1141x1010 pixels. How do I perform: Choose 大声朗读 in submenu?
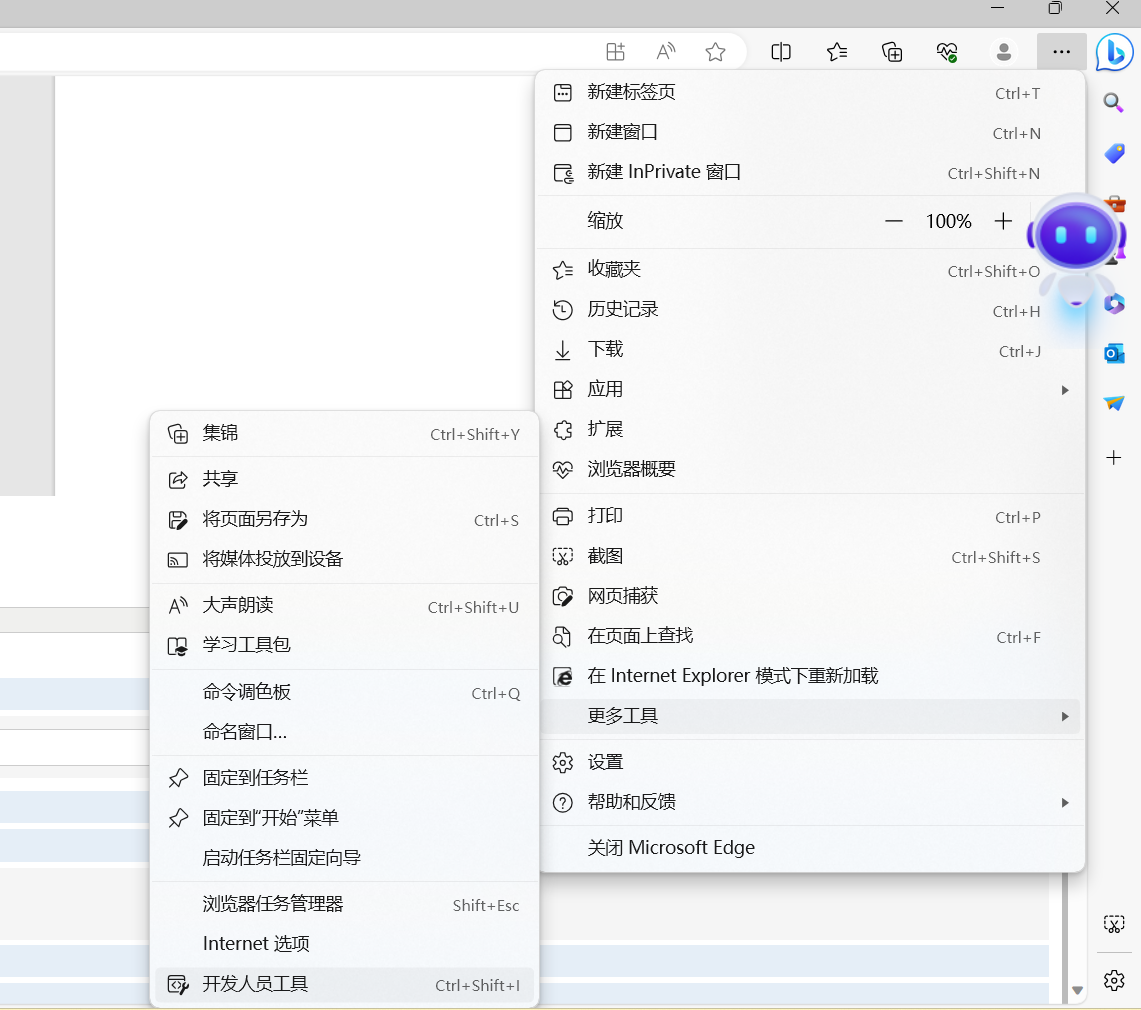click(344, 605)
